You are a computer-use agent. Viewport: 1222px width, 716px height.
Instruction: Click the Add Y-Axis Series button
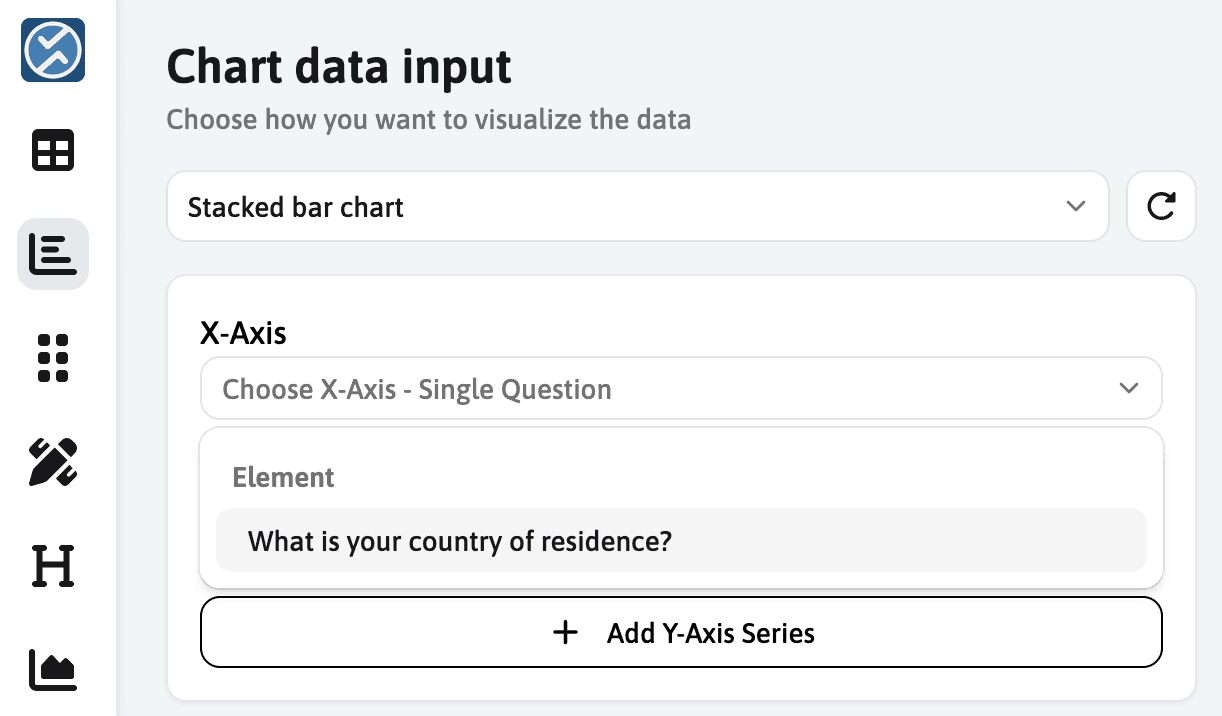click(681, 632)
